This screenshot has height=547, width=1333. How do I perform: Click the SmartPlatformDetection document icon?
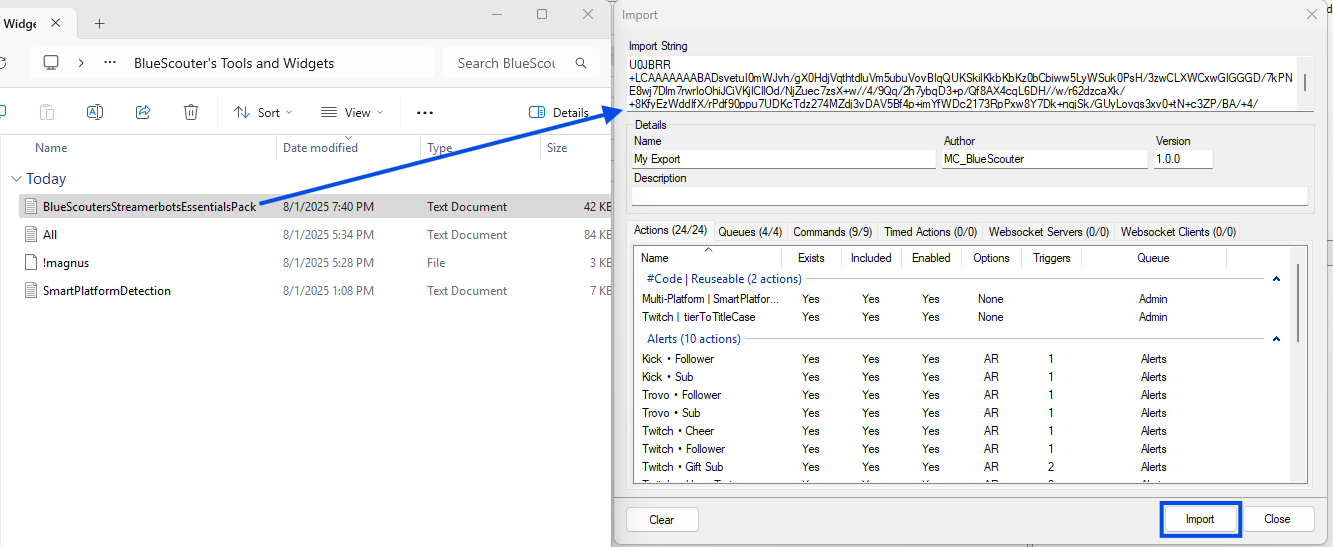[x=30, y=291]
